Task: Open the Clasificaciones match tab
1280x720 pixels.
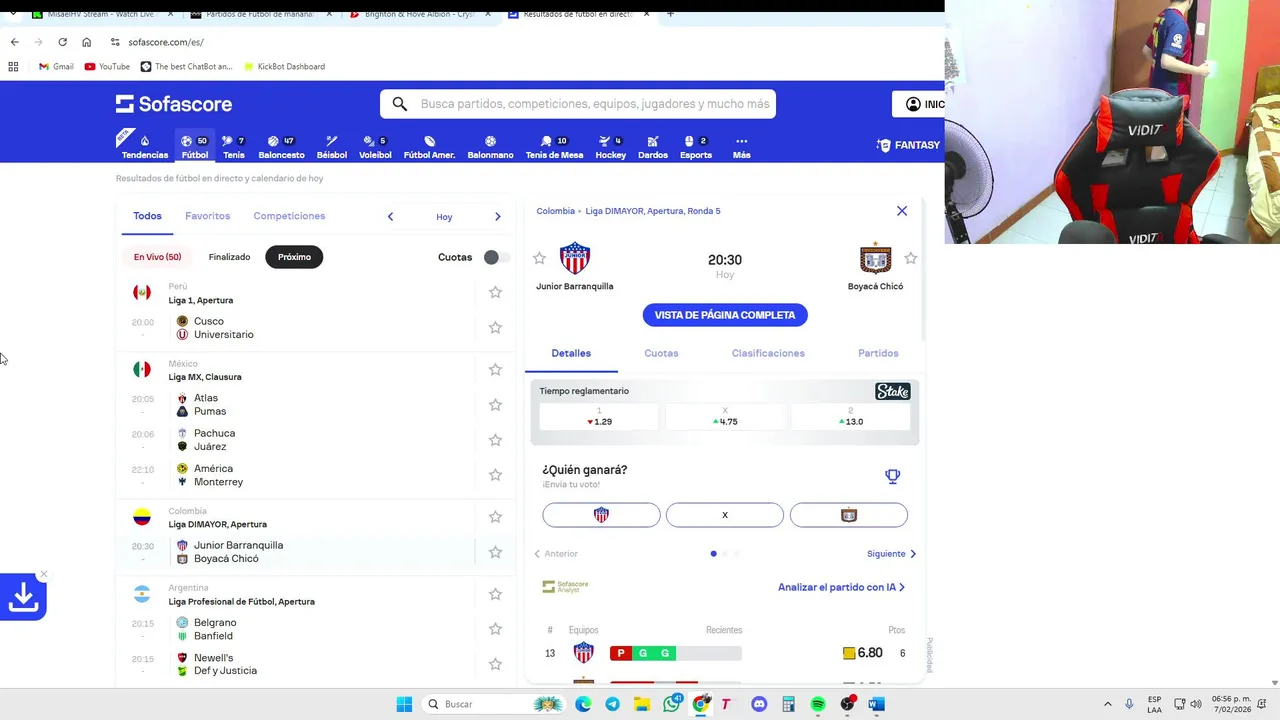Action: (768, 353)
